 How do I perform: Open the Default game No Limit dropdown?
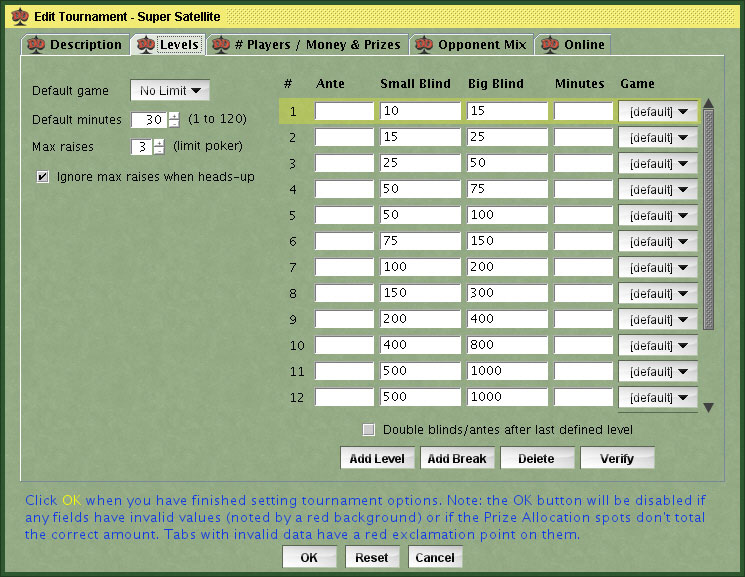170,91
